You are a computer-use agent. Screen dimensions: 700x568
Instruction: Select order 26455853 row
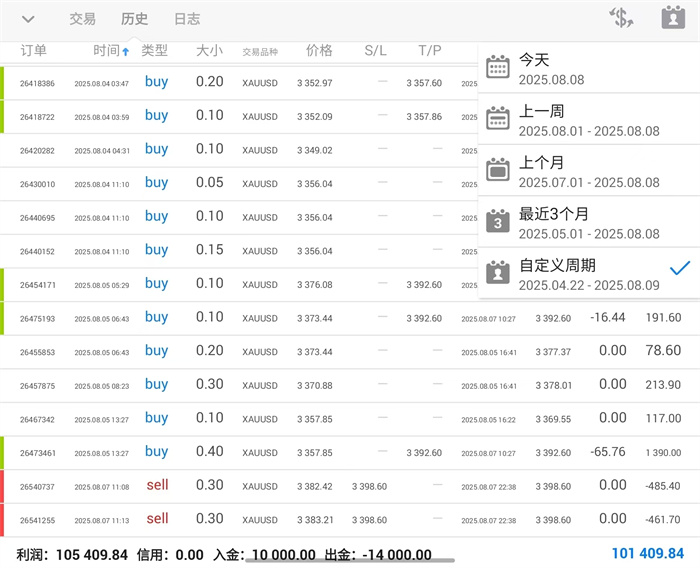[x=350, y=352]
